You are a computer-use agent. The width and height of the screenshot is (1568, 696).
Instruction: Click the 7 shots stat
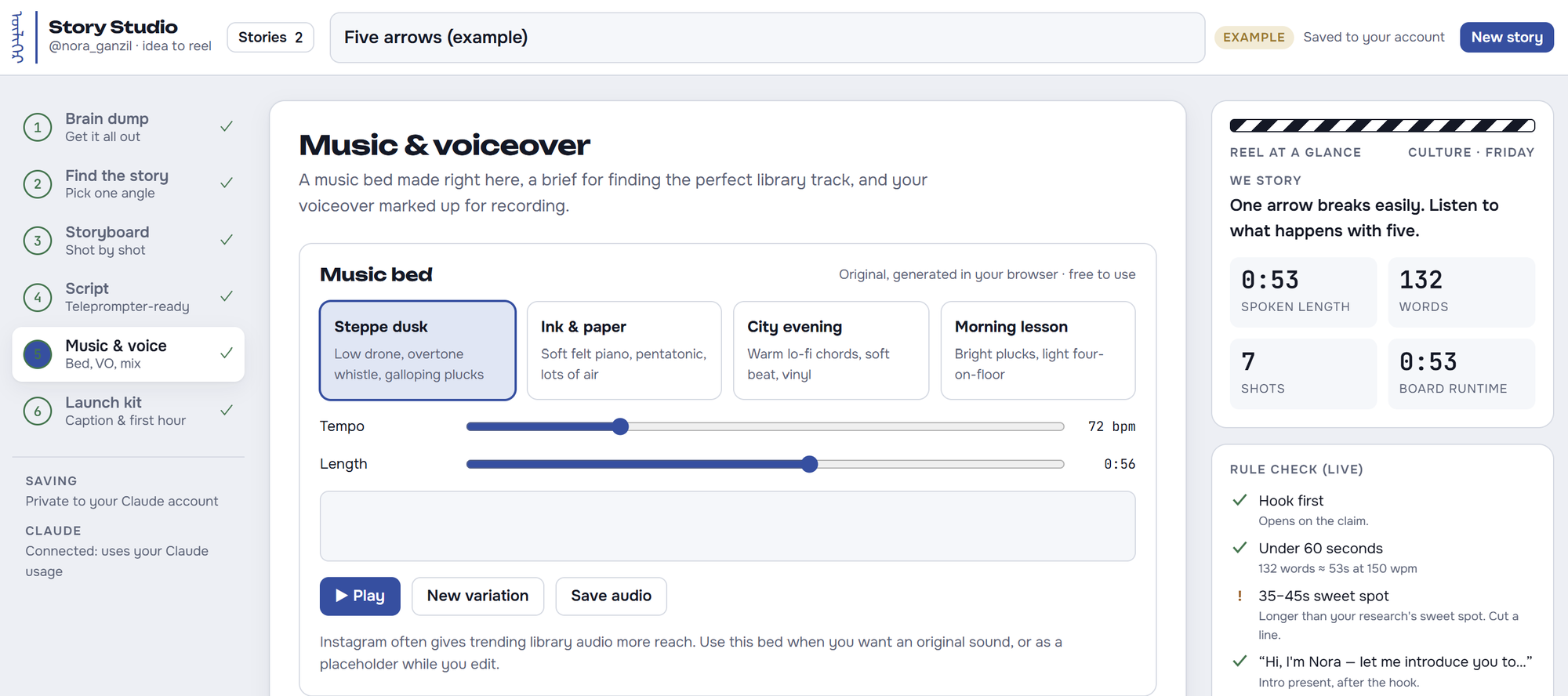pos(1303,373)
